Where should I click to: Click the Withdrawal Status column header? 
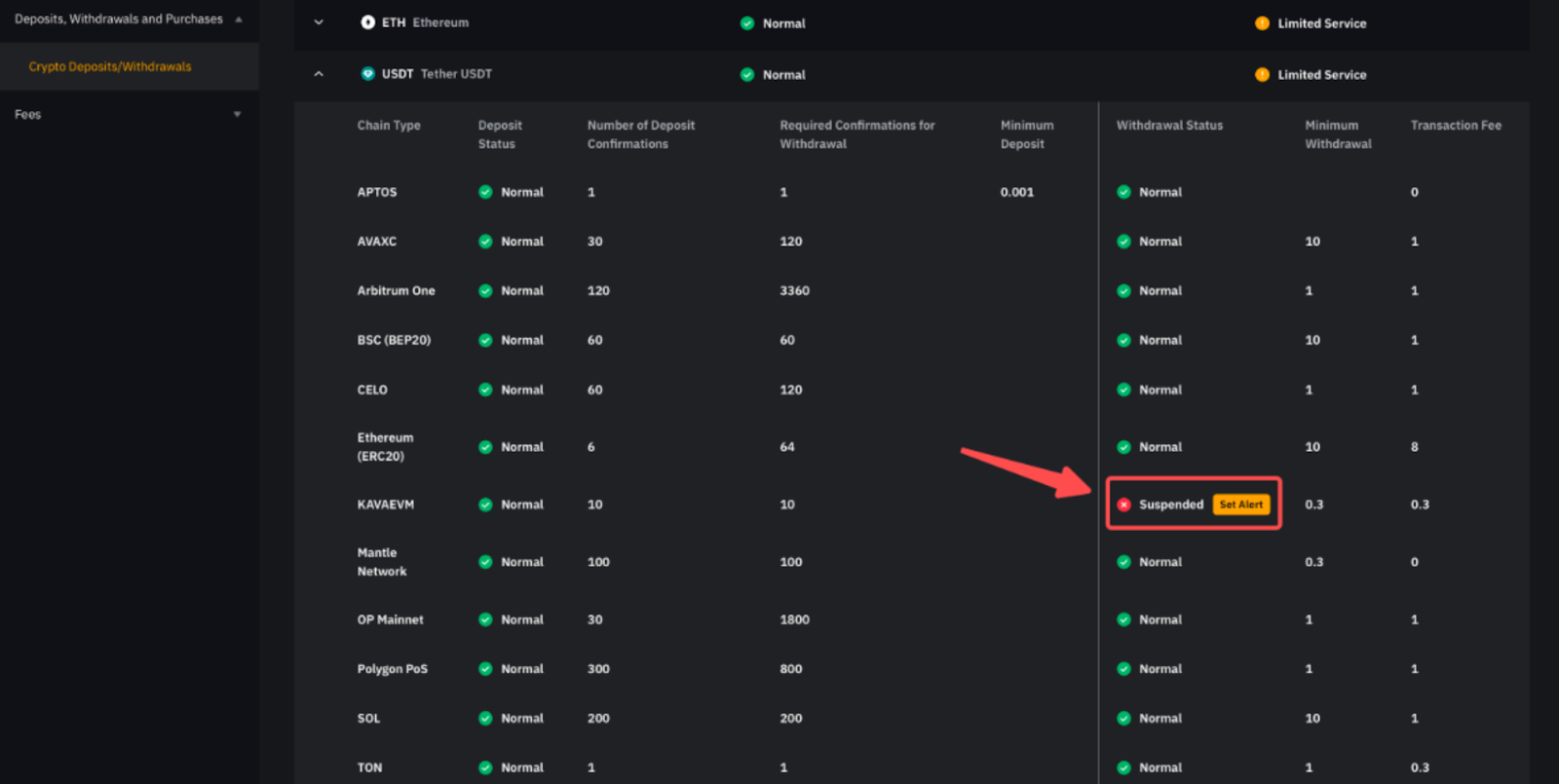(x=1169, y=126)
